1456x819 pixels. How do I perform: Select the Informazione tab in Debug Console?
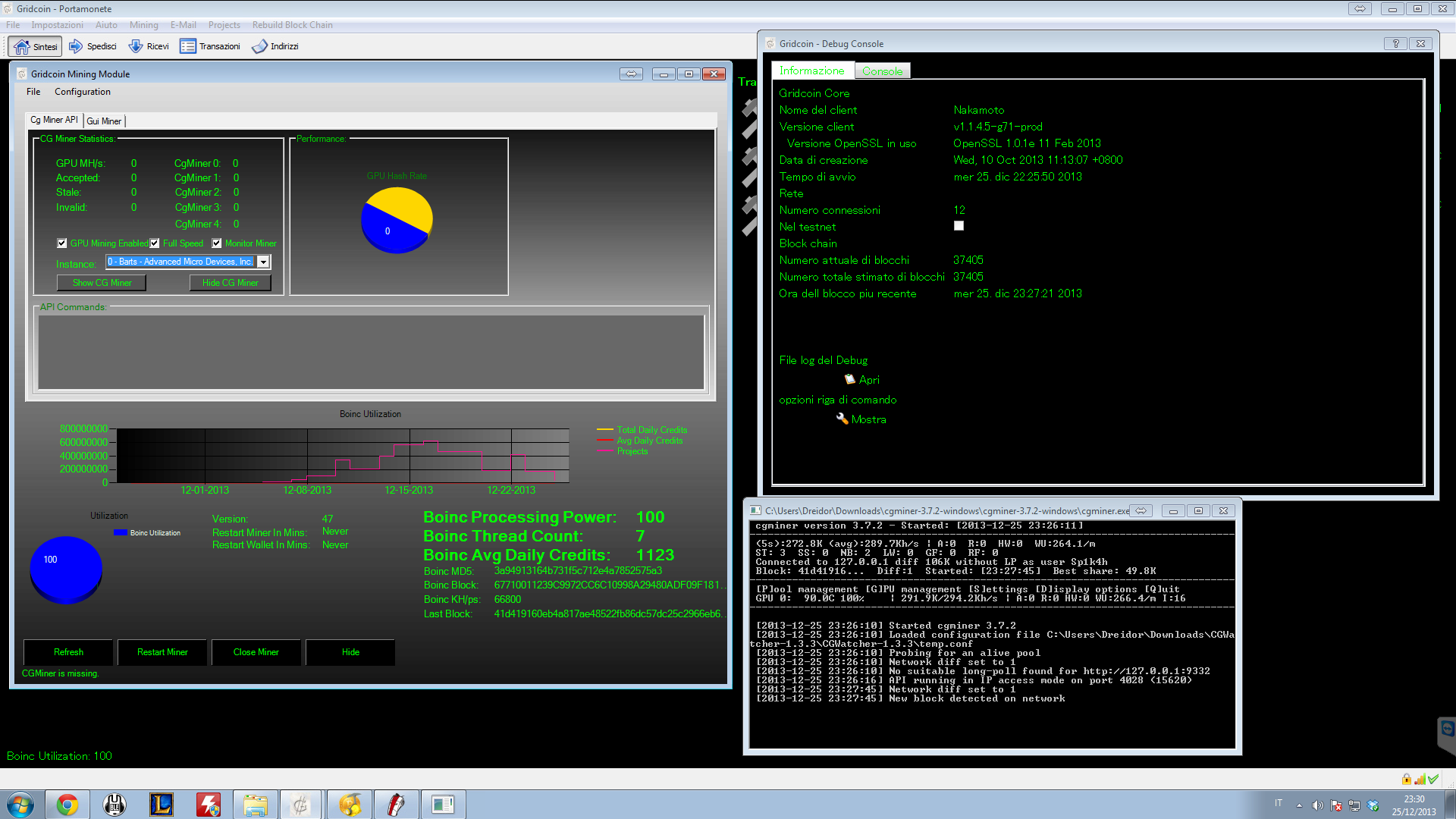(x=812, y=71)
